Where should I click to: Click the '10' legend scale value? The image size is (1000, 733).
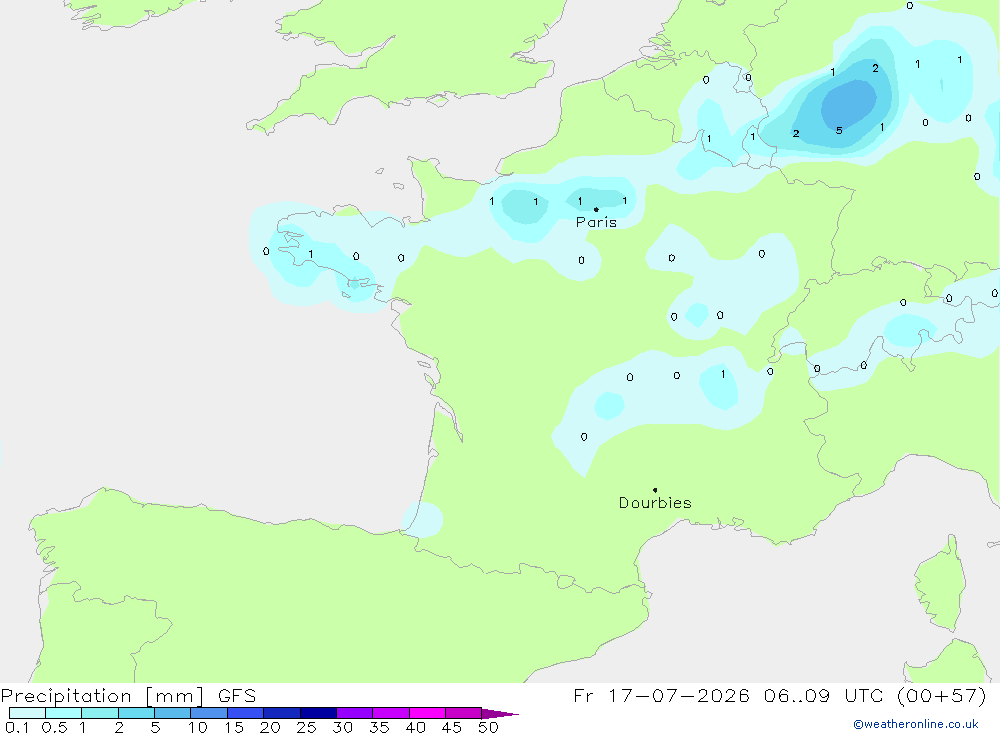point(198,727)
